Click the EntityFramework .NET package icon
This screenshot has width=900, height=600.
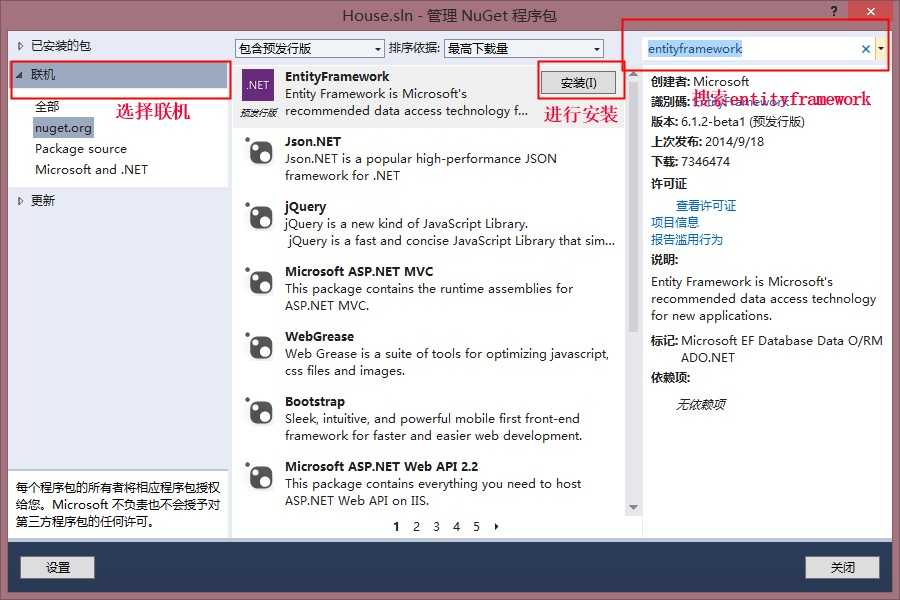point(258,85)
